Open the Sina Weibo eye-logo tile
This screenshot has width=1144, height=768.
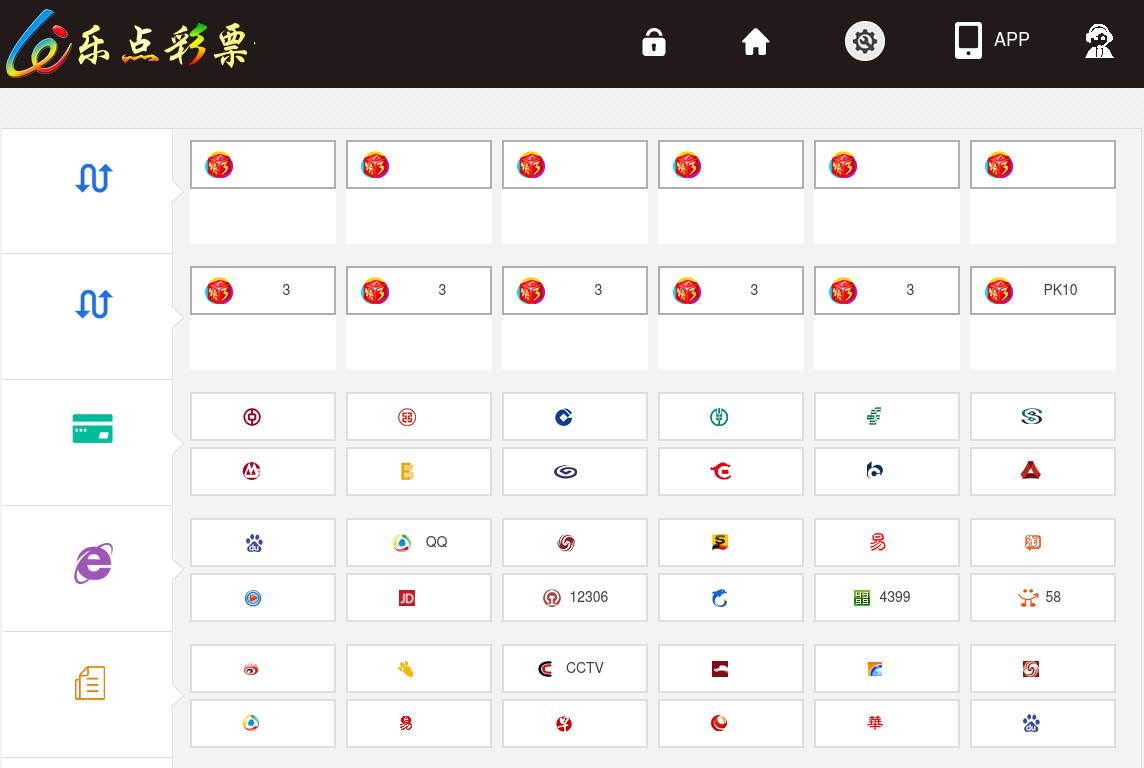tap(263, 668)
